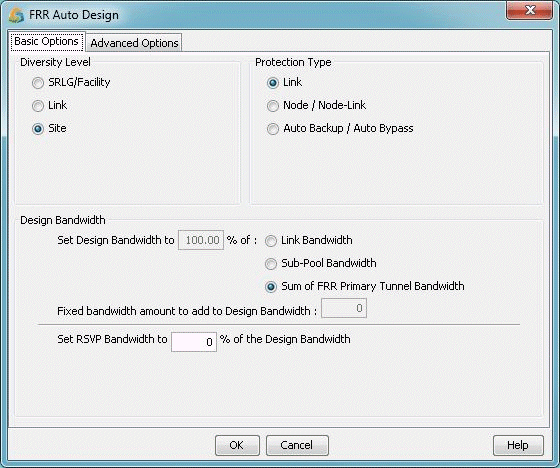Image resolution: width=560 pixels, height=468 pixels.
Task: Click the Set RSVP Bandwidth to label
Action: [112, 339]
